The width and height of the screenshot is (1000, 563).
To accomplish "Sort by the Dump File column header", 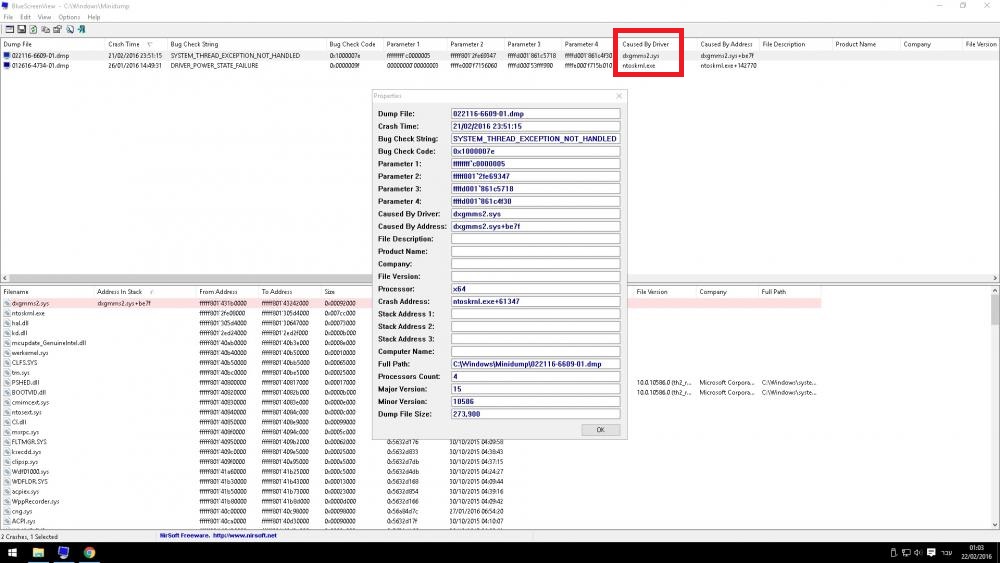I will 53,44.
